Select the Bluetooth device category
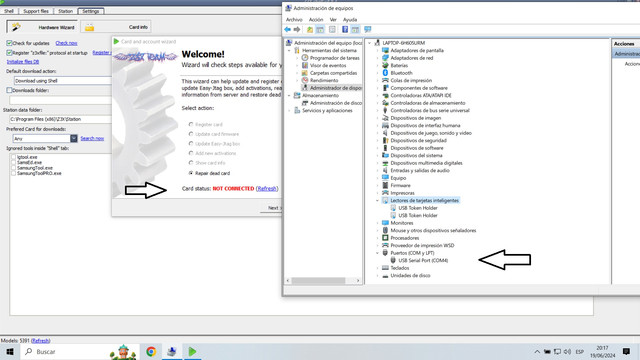 point(401,73)
